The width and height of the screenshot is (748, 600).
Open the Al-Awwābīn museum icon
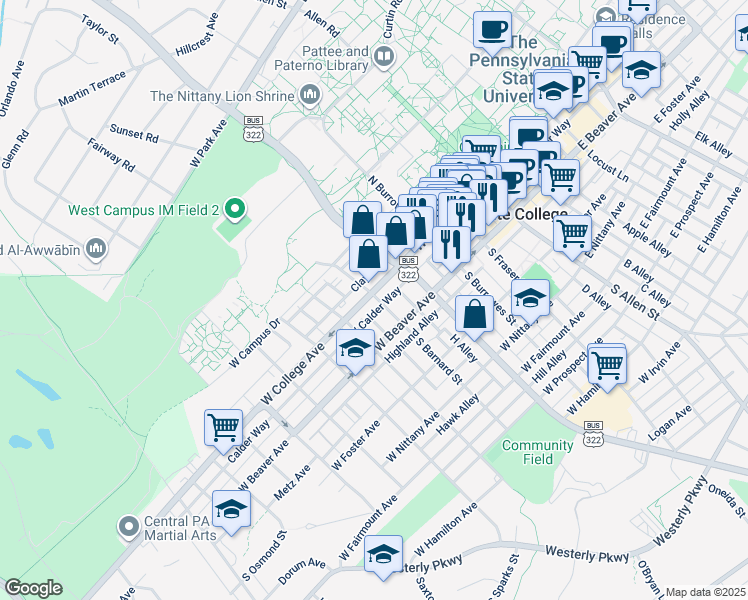[x=96, y=248]
